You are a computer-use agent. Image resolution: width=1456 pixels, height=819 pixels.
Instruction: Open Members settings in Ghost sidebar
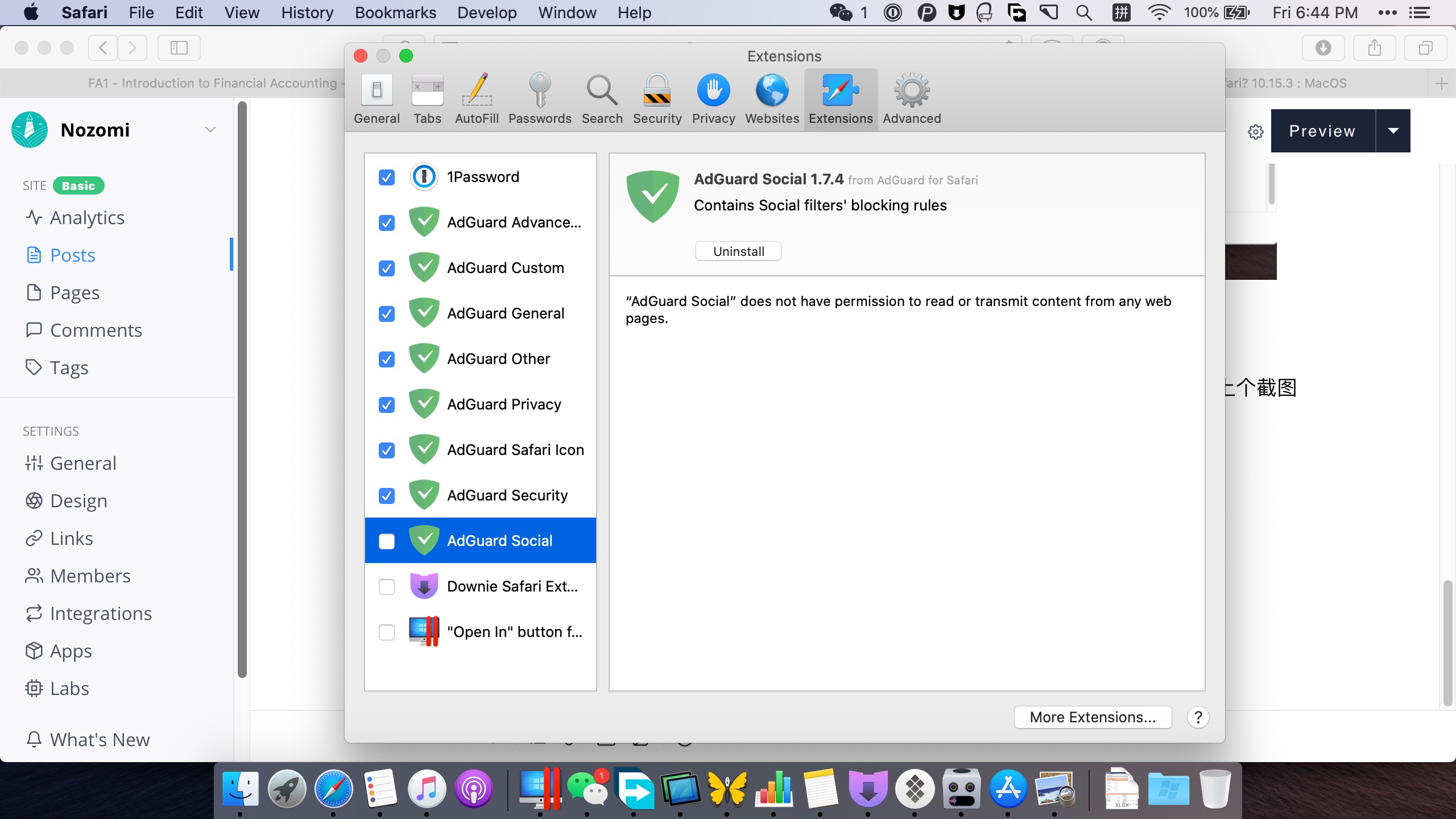[x=78, y=576]
